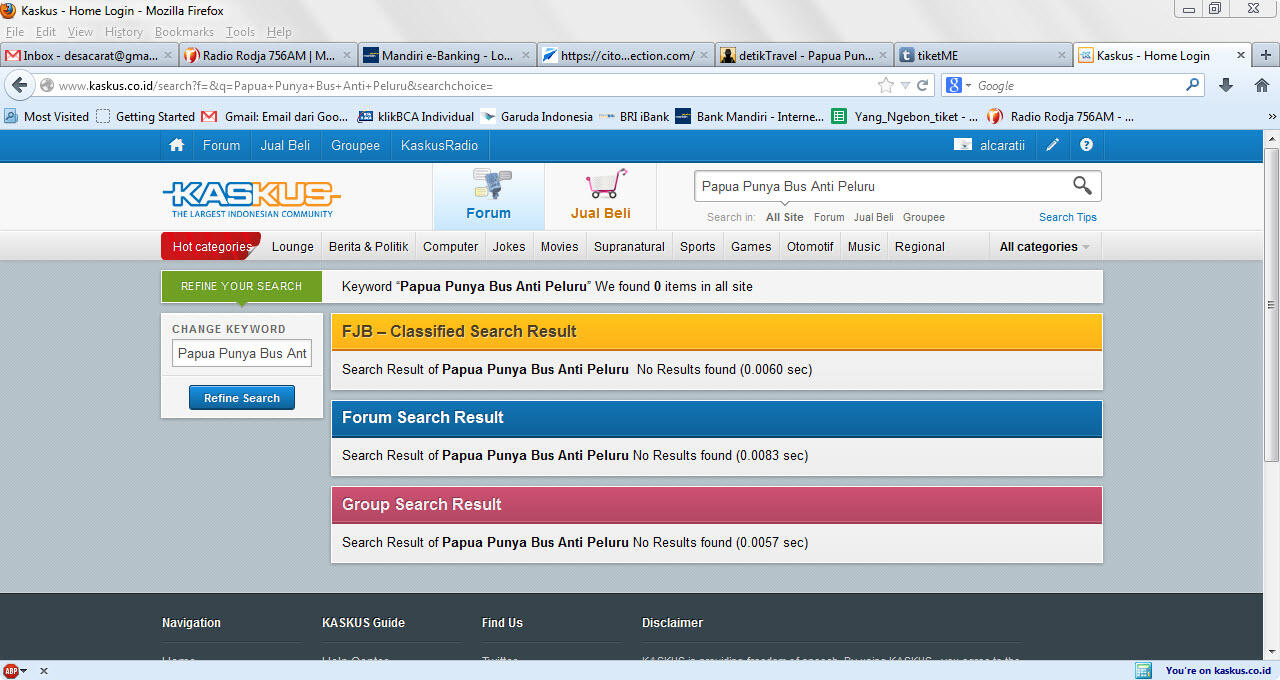
Task: Click alcaratii username in header
Action: point(1002,145)
